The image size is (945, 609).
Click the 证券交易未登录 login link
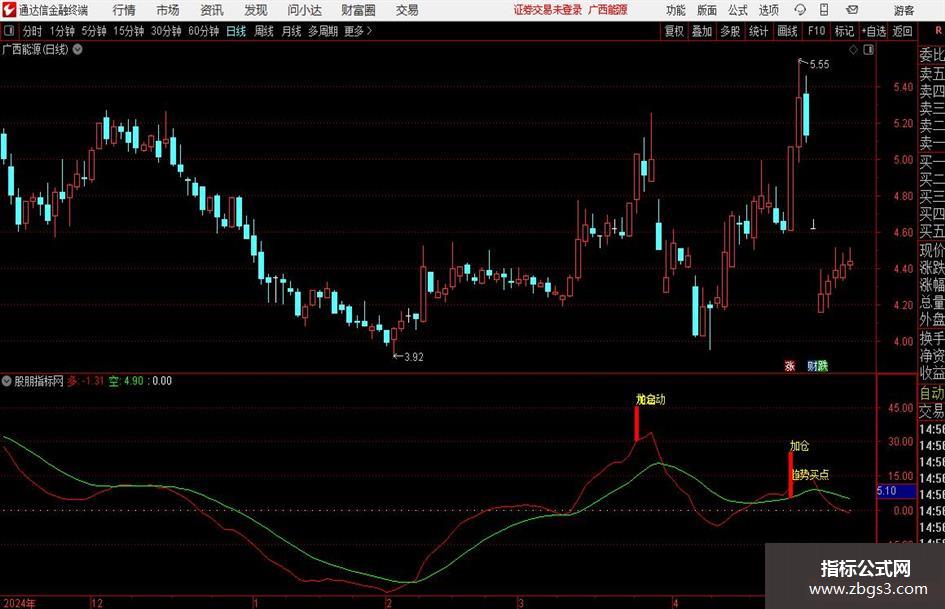(548, 10)
